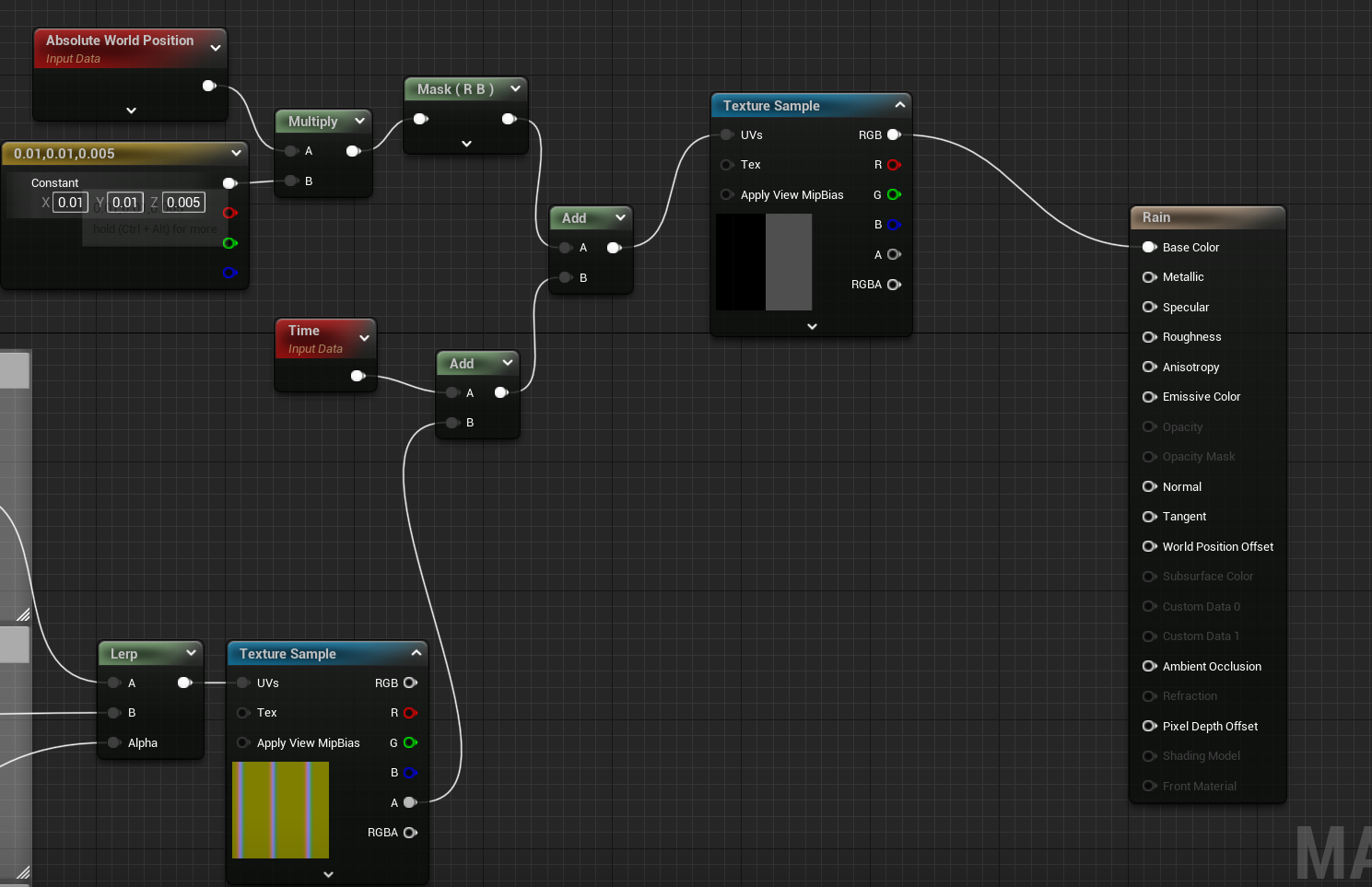This screenshot has width=1372, height=887.
Task: Click the Specular input pin on Rain node
Action: tap(1149, 307)
